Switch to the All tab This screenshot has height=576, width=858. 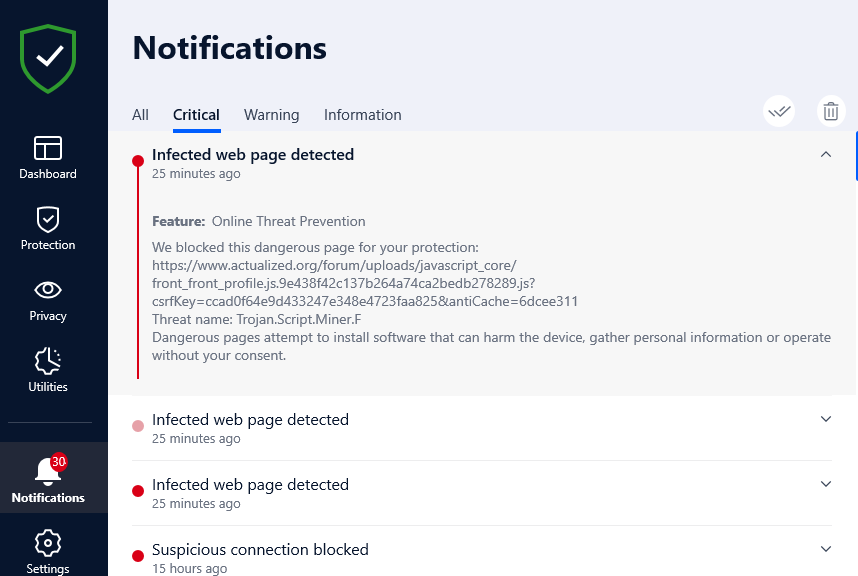pyautogui.click(x=140, y=115)
